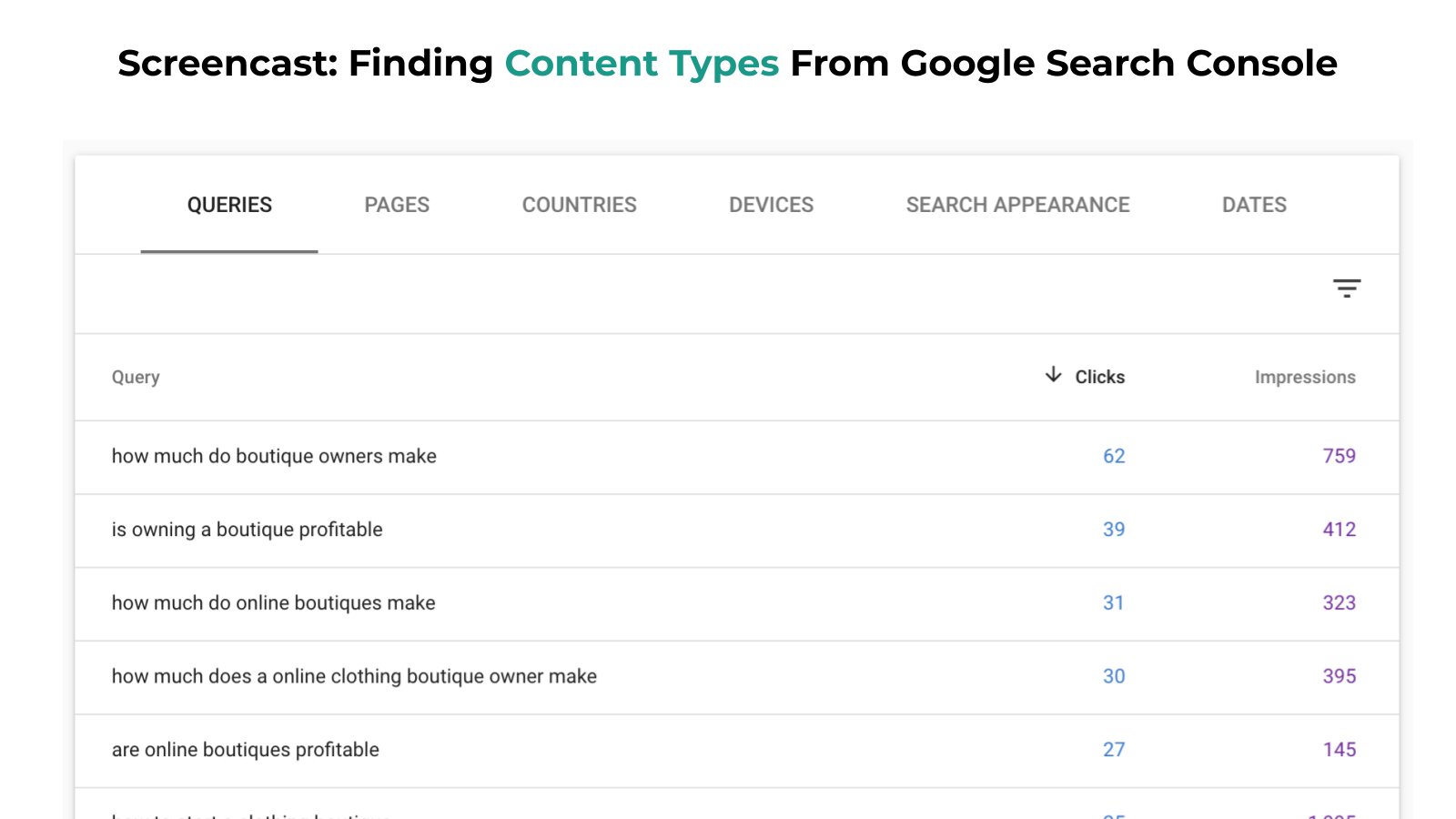Select the DEVICES tab
This screenshot has width=1456, height=819.
pyautogui.click(x=771, y=205)
